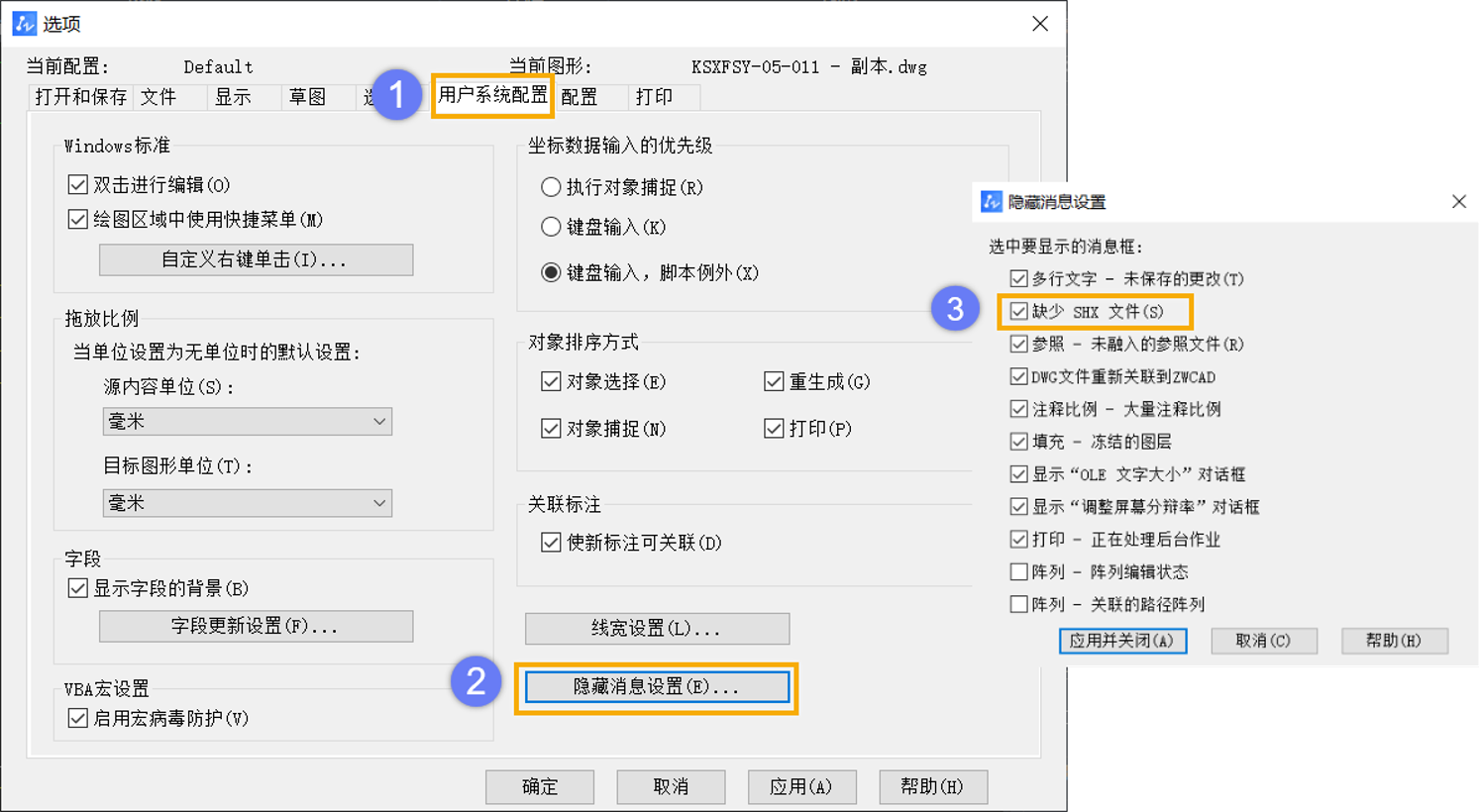The width and height of the screenshot is (1479, 812).
Task: Toggle 打印(P) sort checkbox
Action: [774, 428]
